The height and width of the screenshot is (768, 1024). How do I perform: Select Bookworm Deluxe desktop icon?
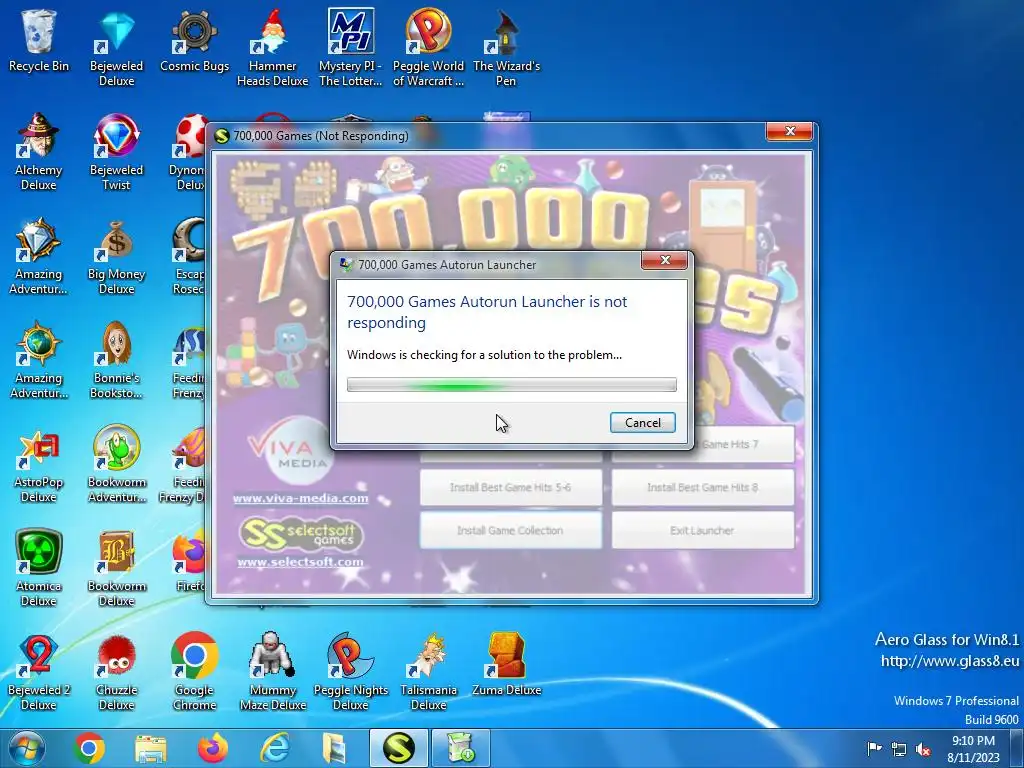pos(116,568)
